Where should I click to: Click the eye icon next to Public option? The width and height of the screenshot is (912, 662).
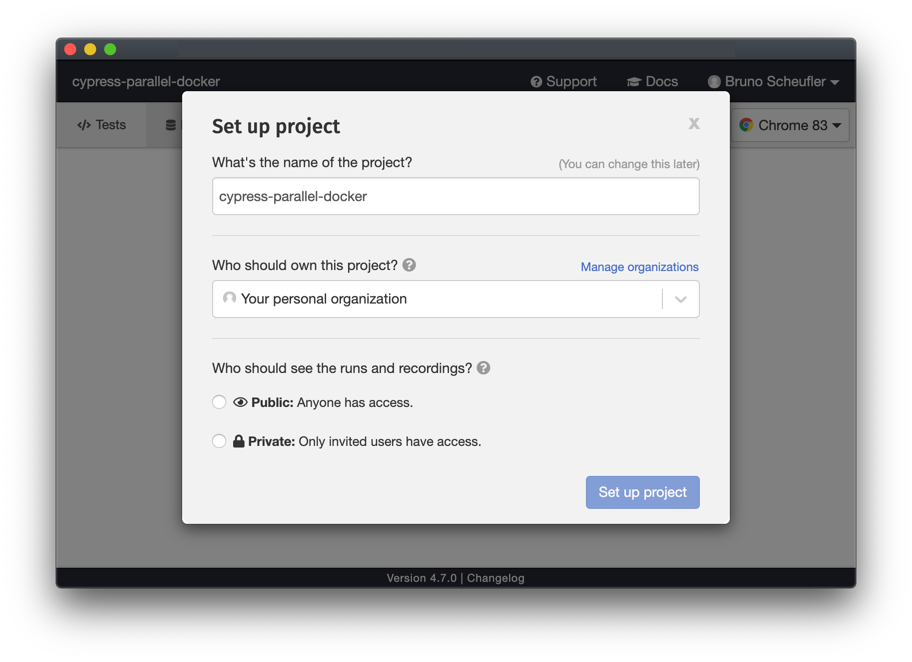coord(239,401)
